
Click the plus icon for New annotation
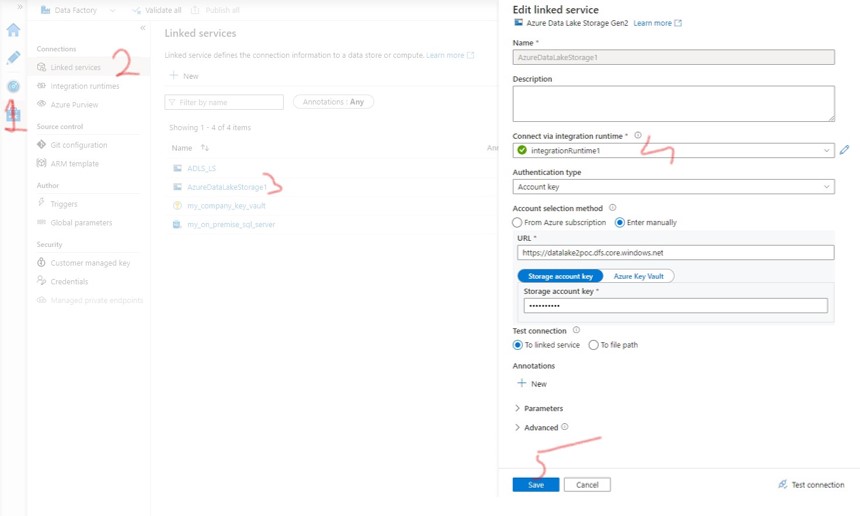(521, 384)
